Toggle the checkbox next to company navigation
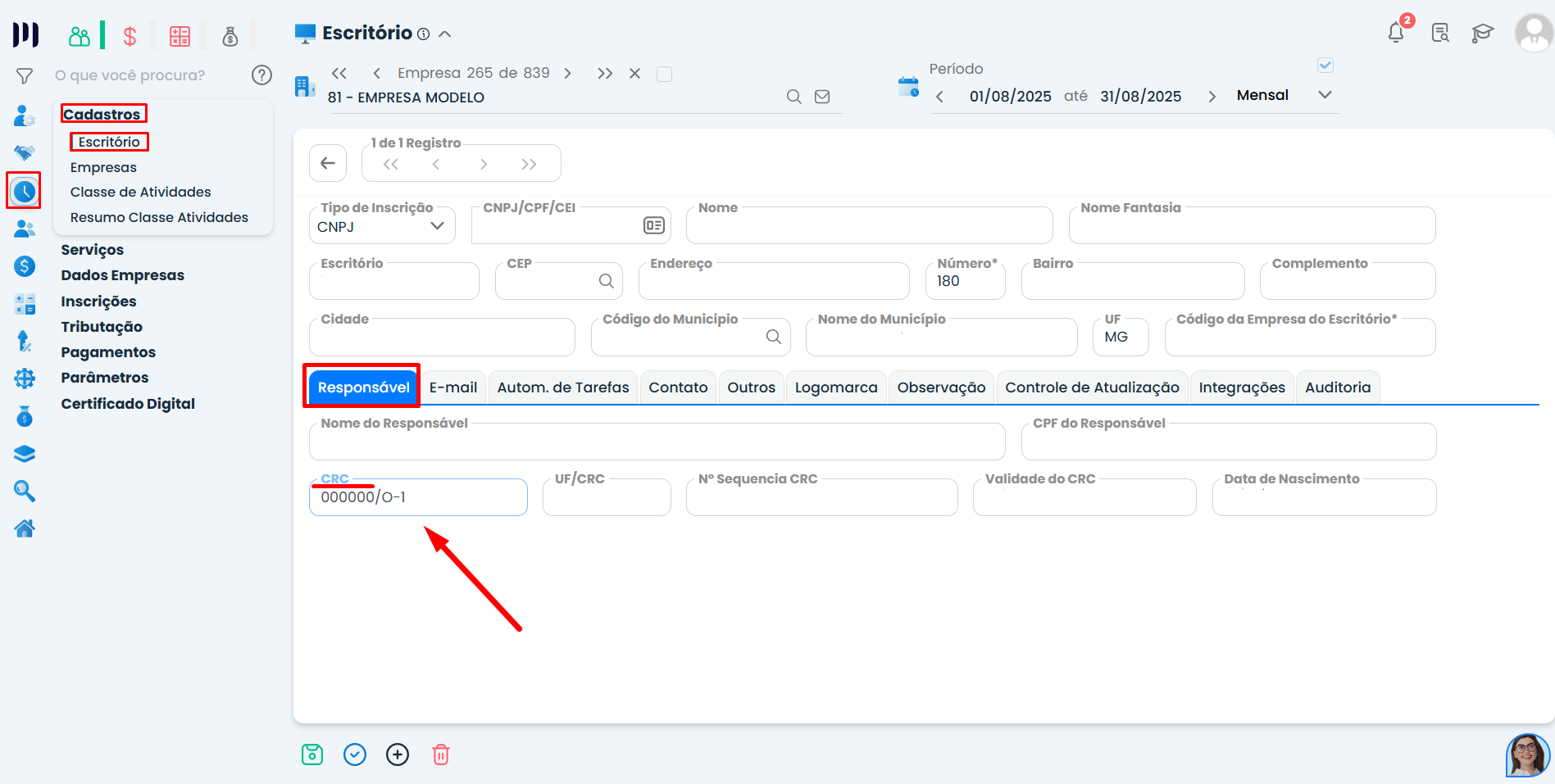 tap(665, 74)
